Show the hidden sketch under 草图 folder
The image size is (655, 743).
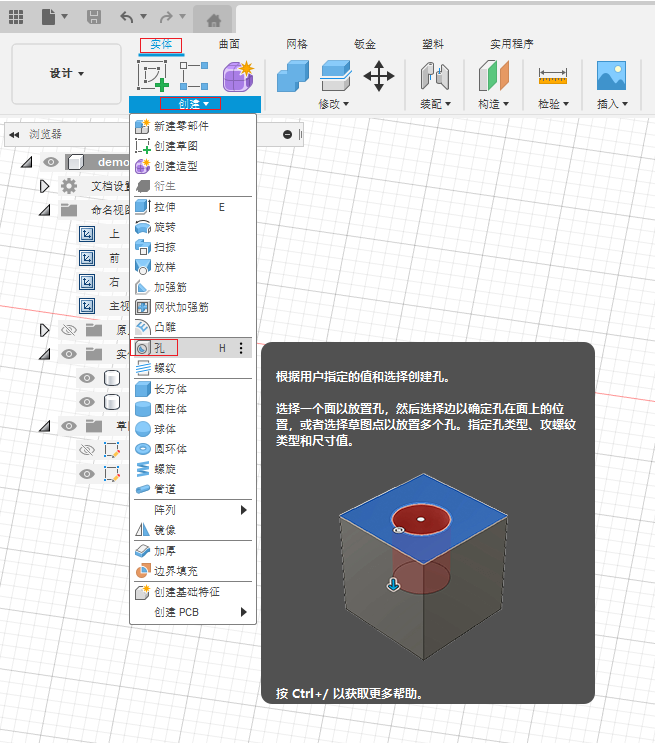click(87, 450)
